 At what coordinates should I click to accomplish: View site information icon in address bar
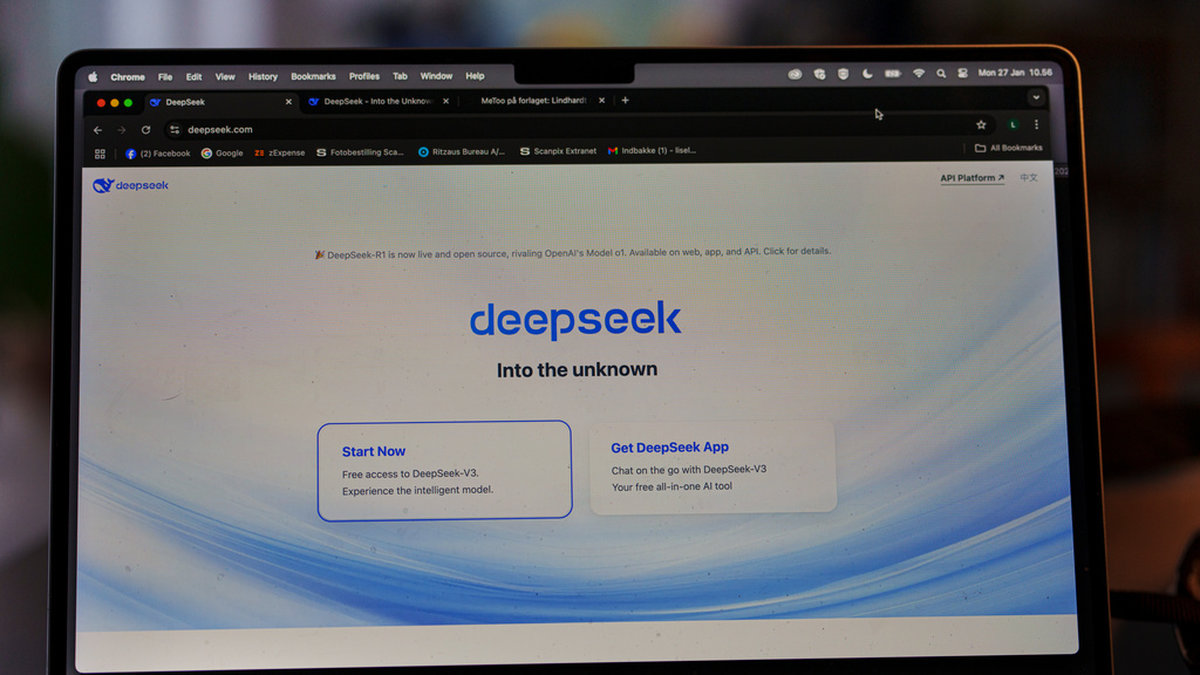[x=174, y=130]
